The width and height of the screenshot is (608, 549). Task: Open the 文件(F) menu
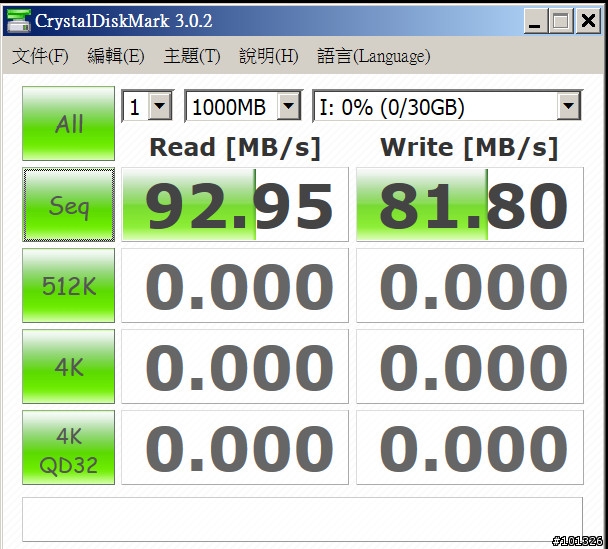40,56
